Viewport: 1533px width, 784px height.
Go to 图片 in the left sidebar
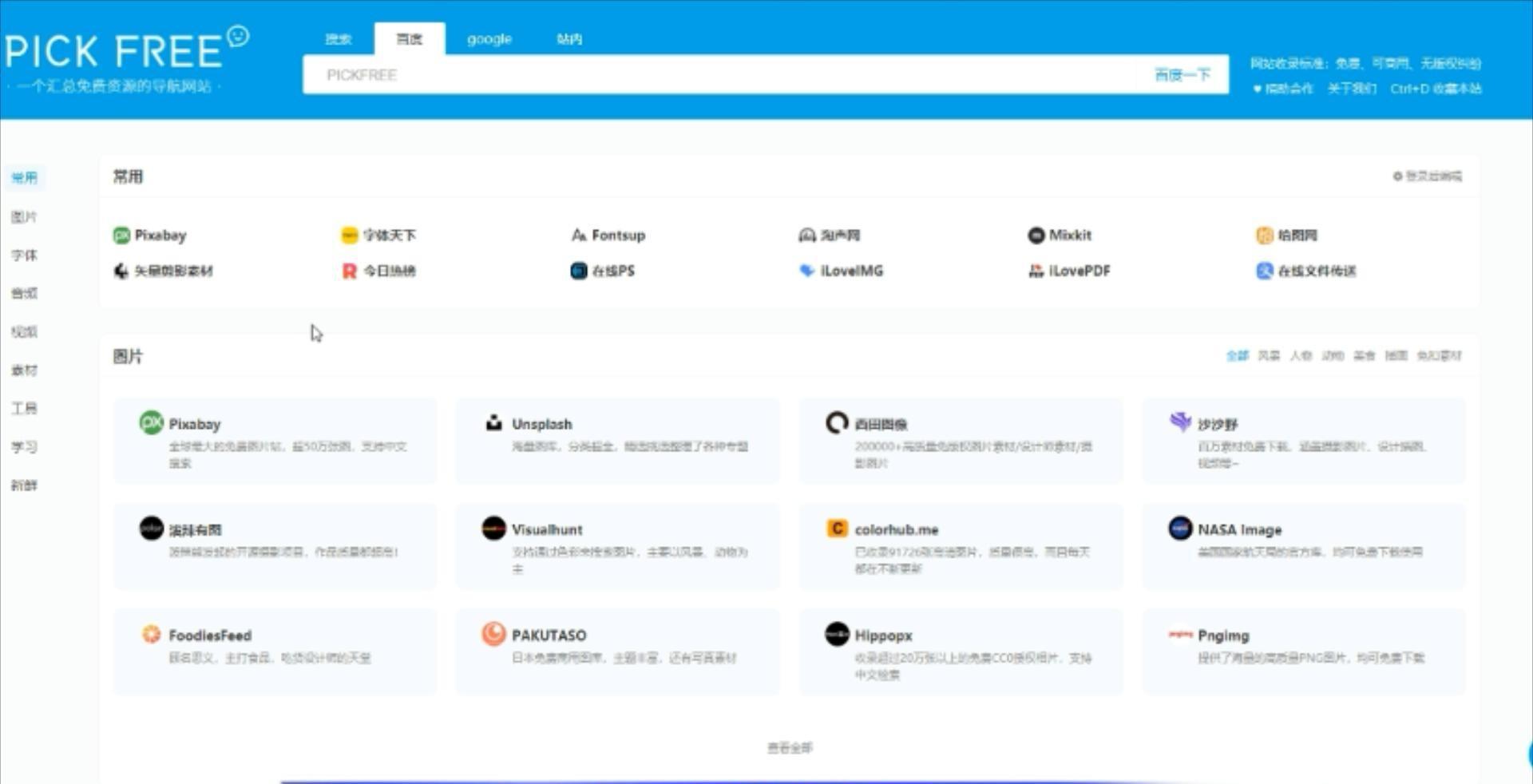[x=25, y=216]
